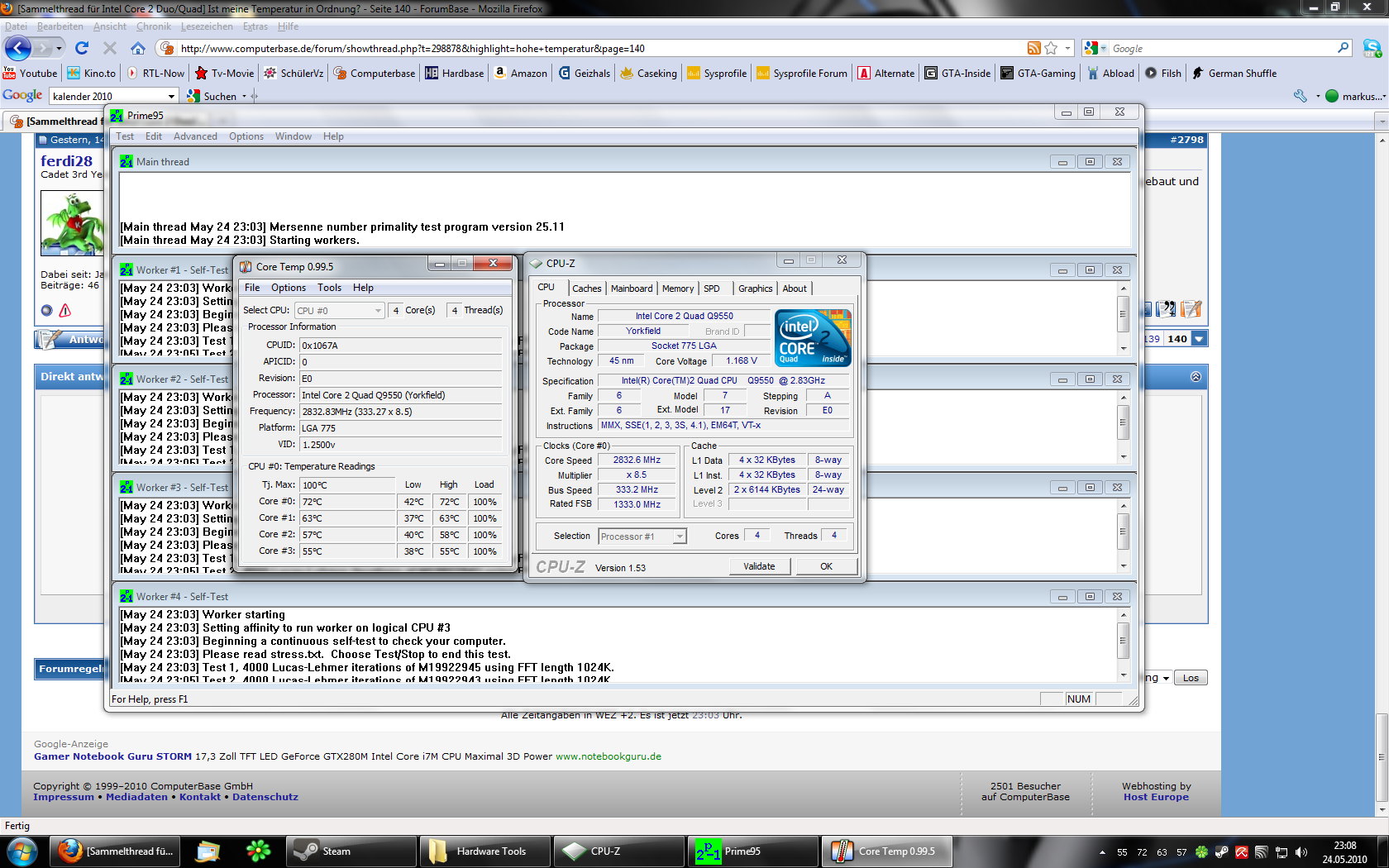
Task: Open Prime95 Options menu
Action: pyautogui.click(x=246, y=136)
